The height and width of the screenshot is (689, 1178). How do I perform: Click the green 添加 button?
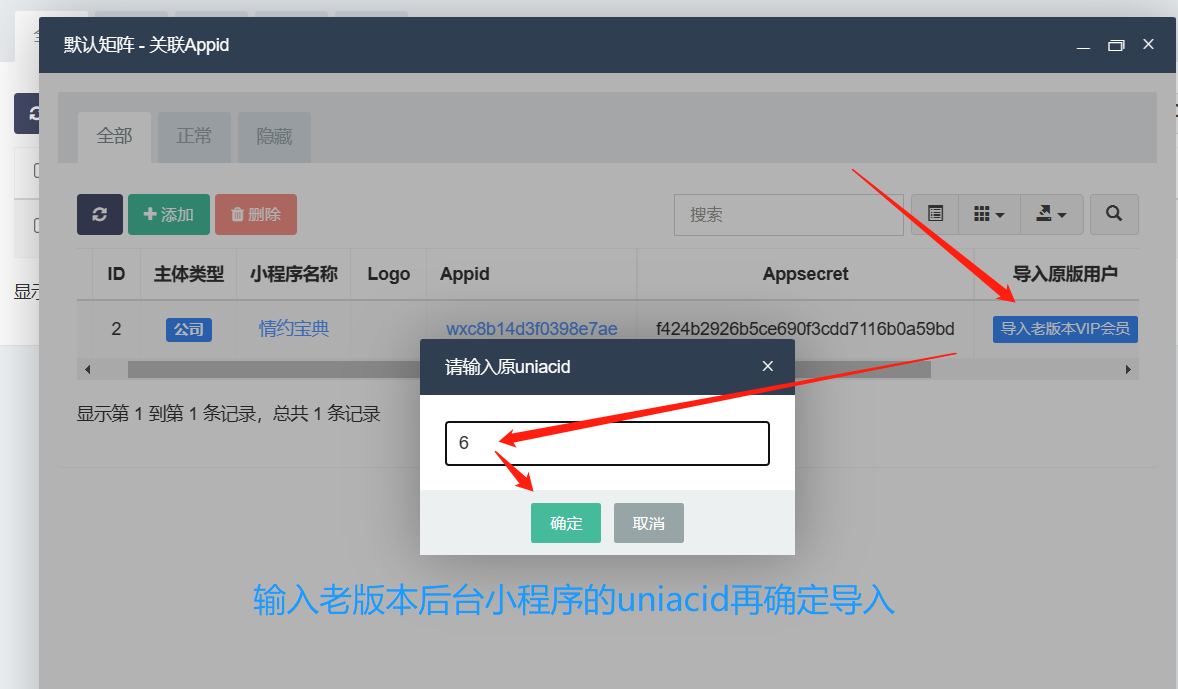pos(169,214)
